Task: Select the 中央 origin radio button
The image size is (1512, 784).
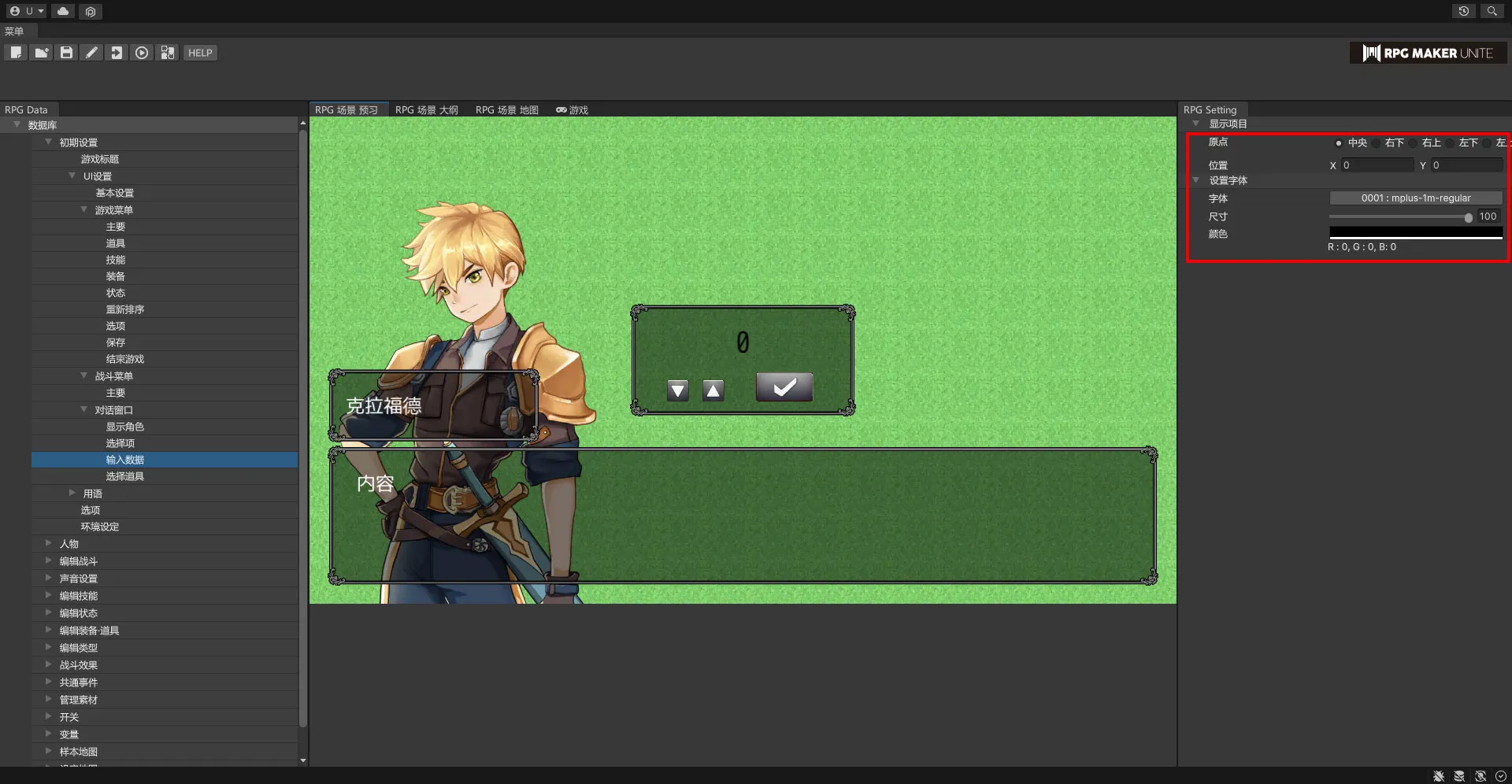Action: click(1338, 143)
